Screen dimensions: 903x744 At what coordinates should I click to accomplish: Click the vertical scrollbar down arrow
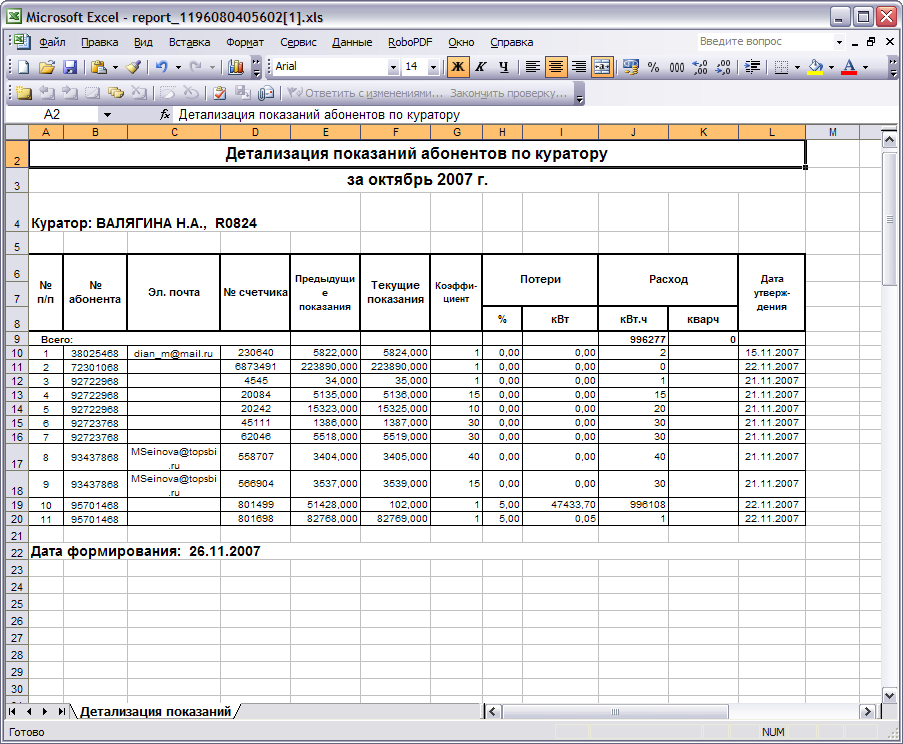point(889,696)
